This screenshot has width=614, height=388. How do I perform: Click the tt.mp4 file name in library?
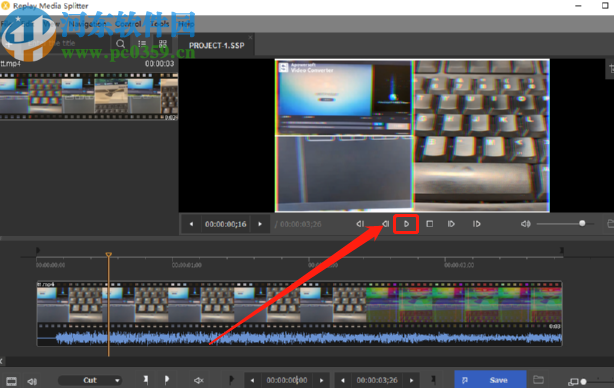click(10, 63)
